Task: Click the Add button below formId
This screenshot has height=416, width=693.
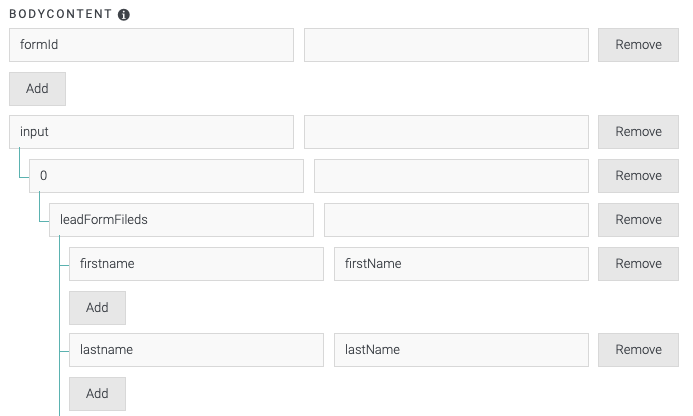Action: (x=38, y=89)
